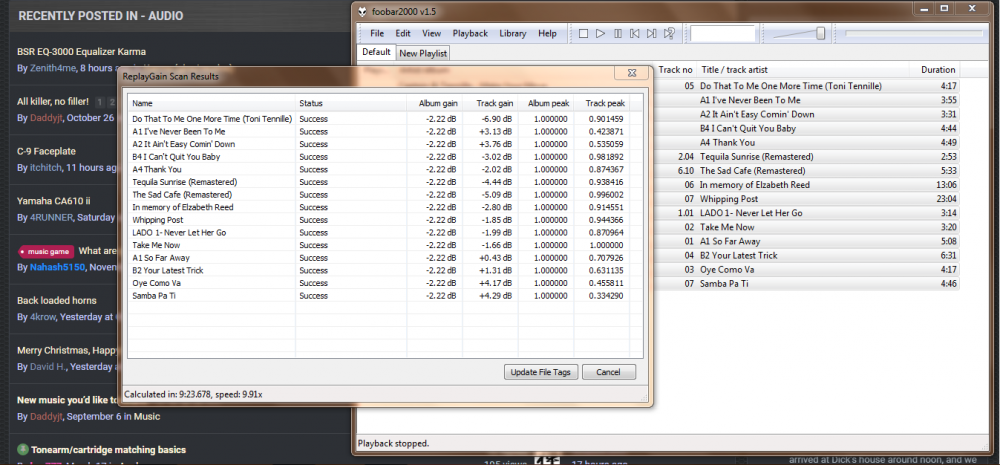The height and width of the screenshot is (465, 1000).
Task: Open the Library menu
Action: tap(512, 34)
